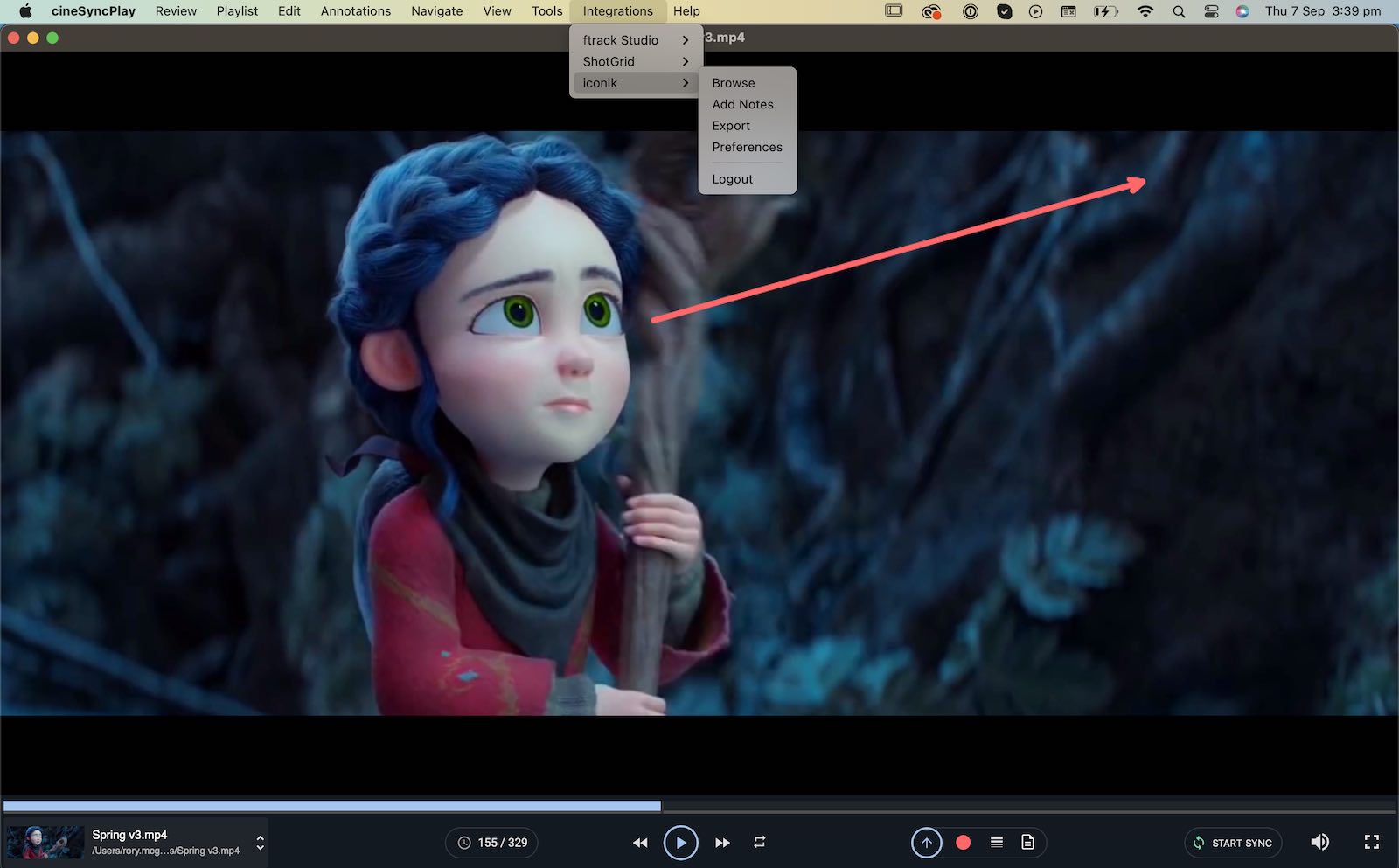Expand the ftrack Studio submenu
This screenshot has width=1399, height=868.
pos(636,40)
